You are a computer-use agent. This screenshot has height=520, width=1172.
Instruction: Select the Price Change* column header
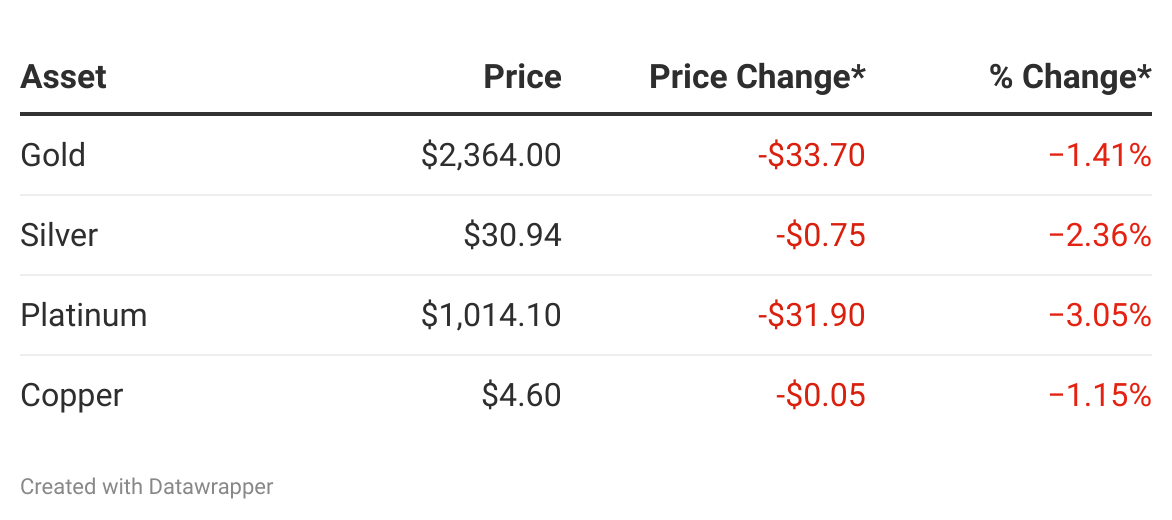(757, 77)
